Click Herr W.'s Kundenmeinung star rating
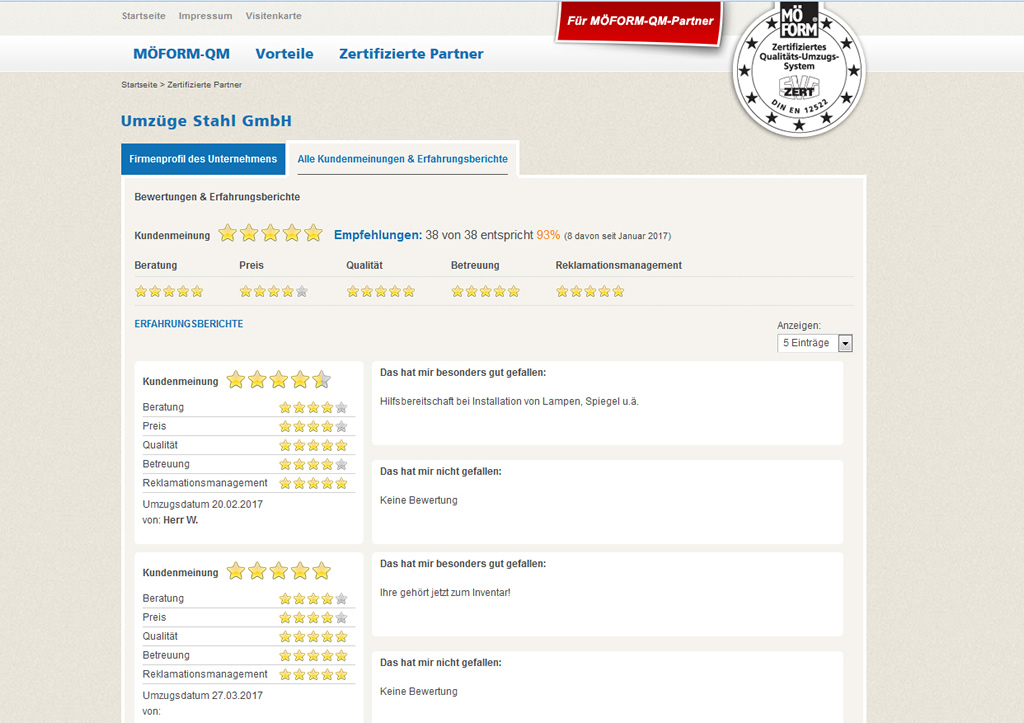Screen dimensions: 1024x723 point(279,379)
